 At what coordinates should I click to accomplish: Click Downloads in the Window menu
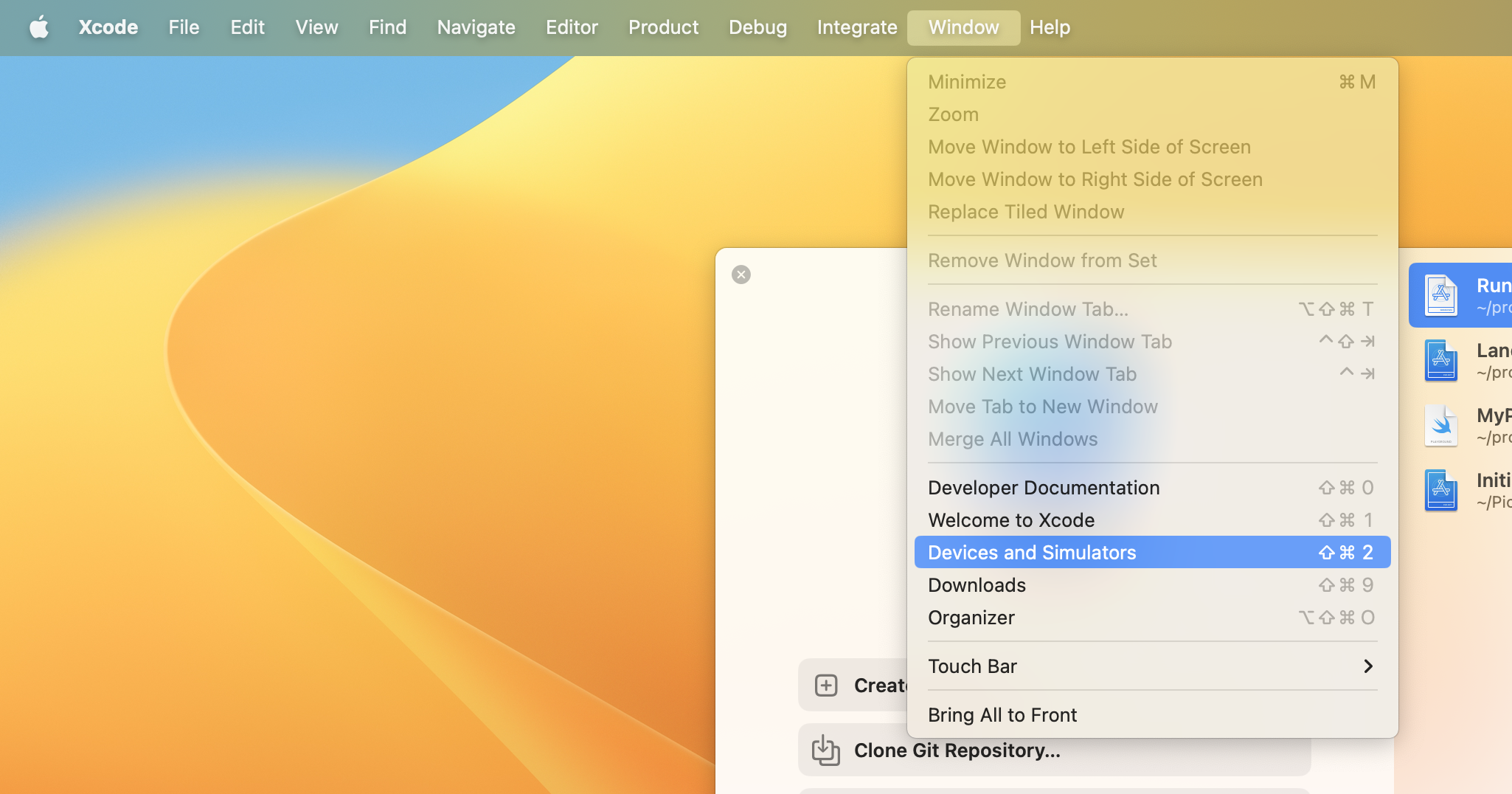977,584
